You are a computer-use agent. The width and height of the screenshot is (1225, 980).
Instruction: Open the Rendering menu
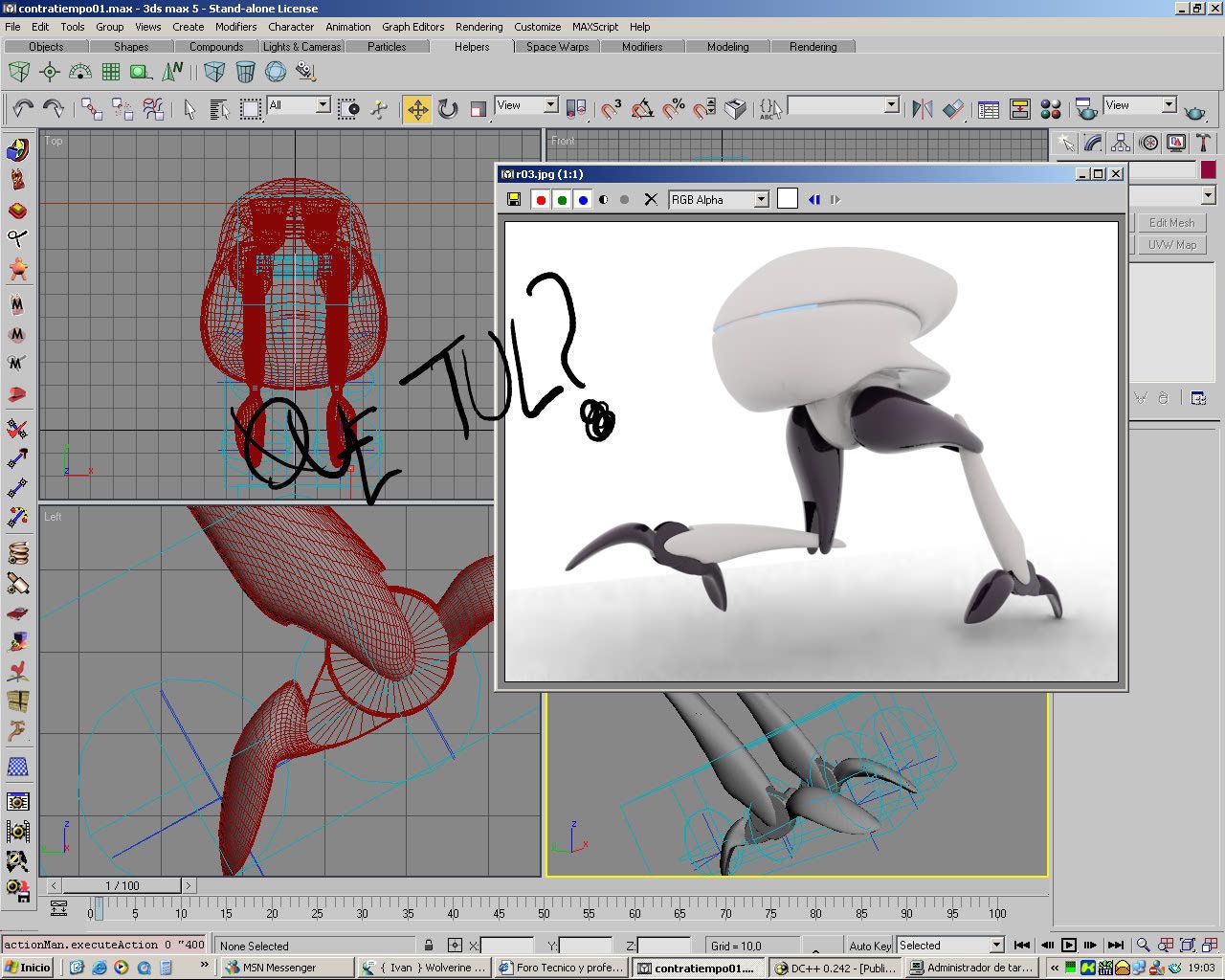pyautogui.click(x=479, y=27)
